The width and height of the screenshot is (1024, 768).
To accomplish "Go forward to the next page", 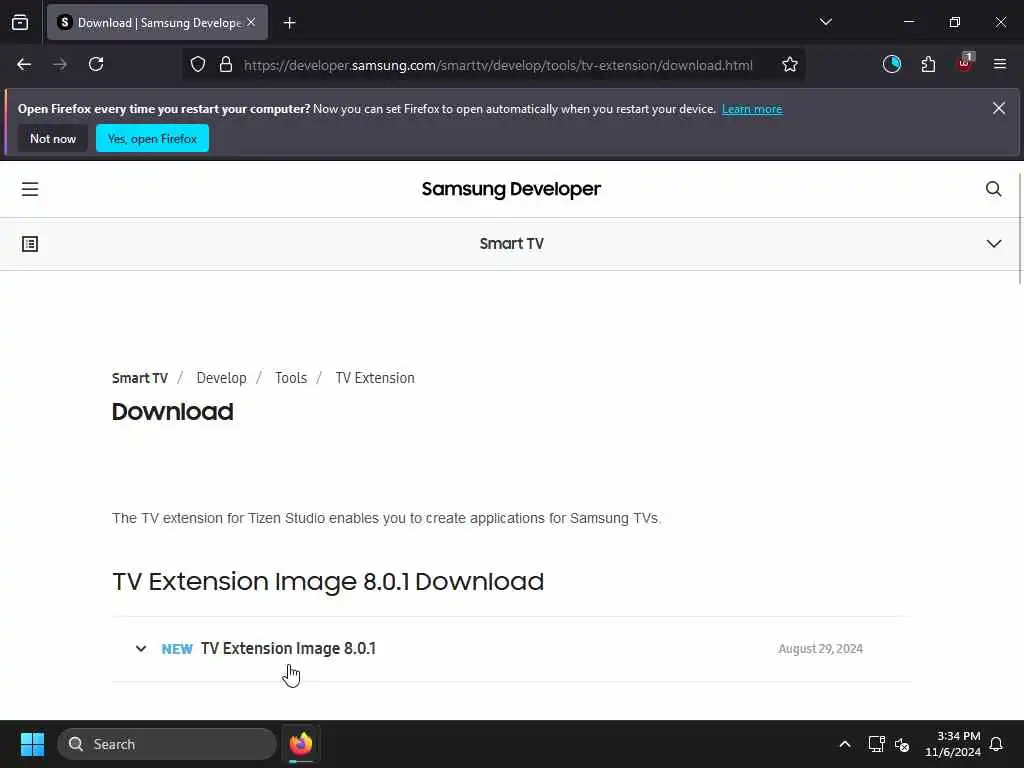I will 60,65.
